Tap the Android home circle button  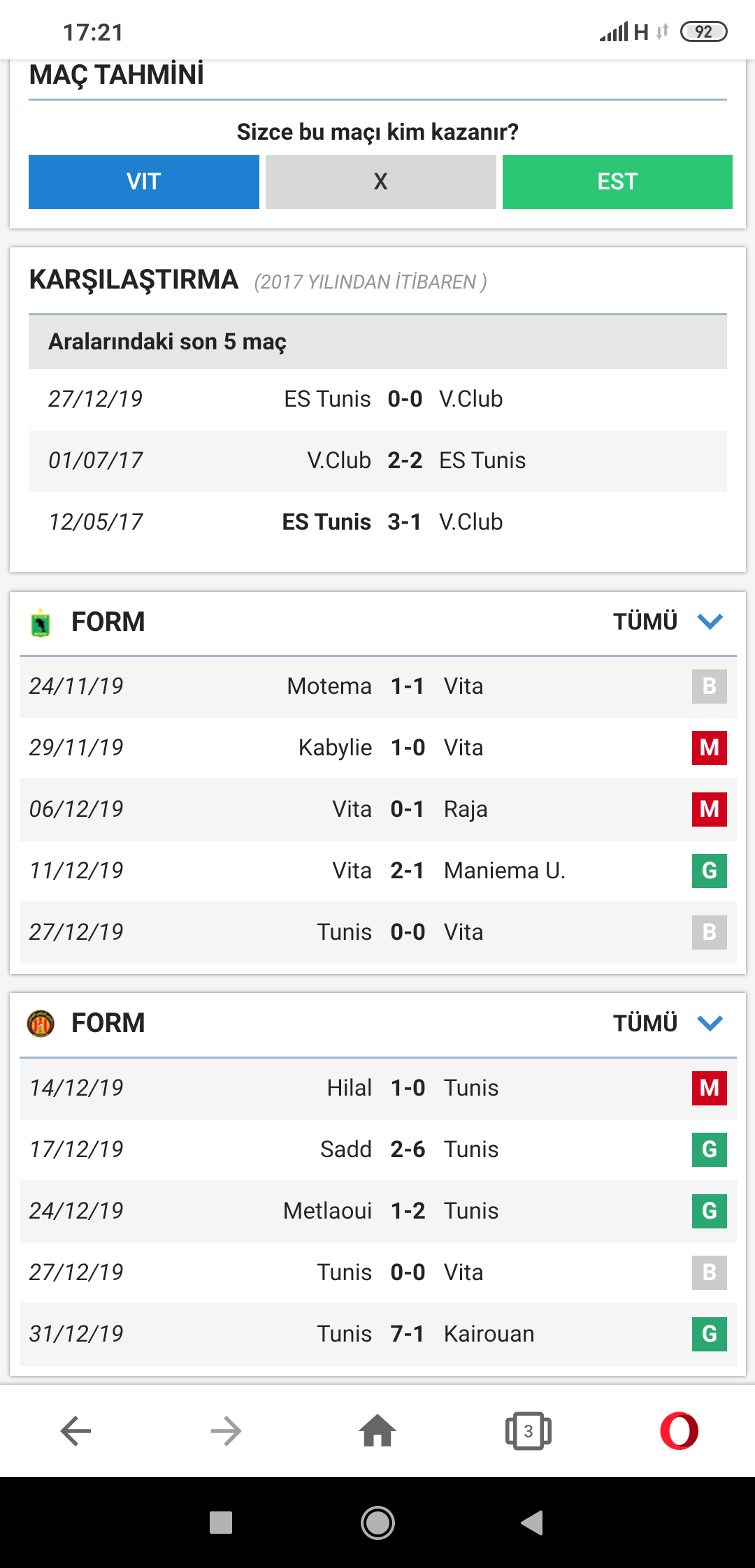(377, 1523)
